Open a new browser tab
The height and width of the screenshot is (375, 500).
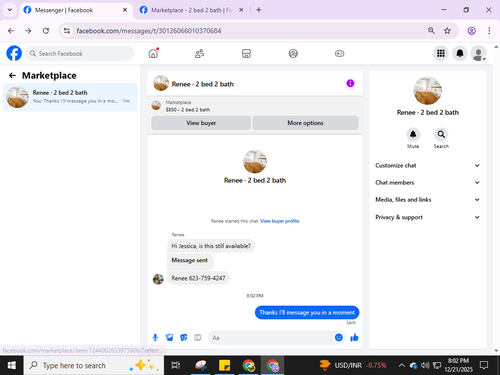tap(259, 10)
